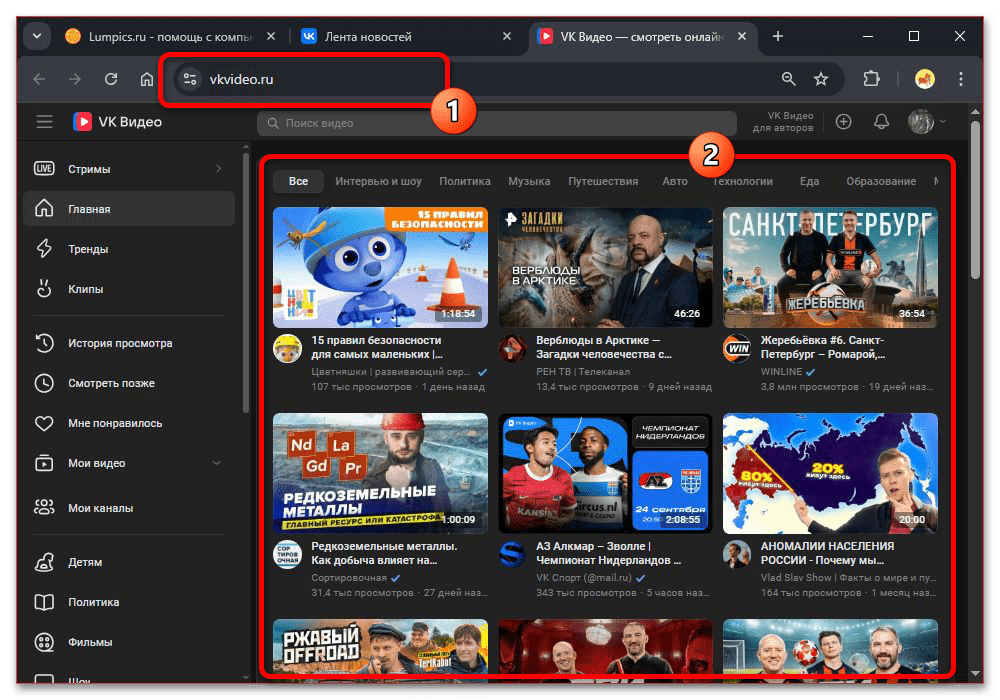Open Детям category in sidebar
The image size is (1000, 700).
(128, 562)
